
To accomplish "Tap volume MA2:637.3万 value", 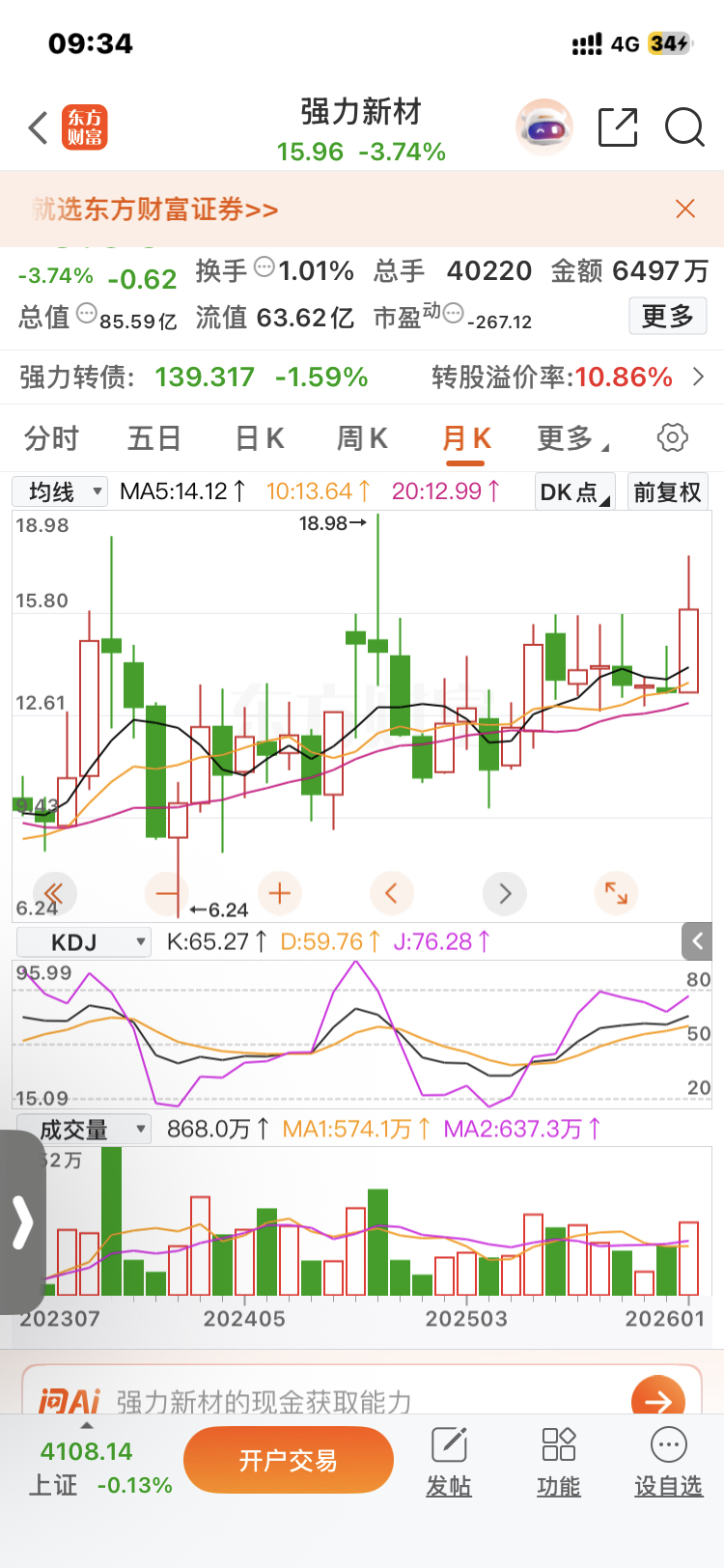I will click(523, 1129).
